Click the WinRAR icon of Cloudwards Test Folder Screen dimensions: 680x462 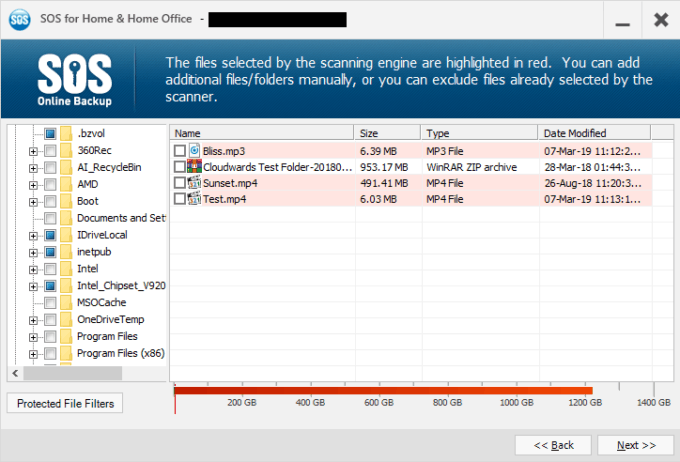coord(194,167)
